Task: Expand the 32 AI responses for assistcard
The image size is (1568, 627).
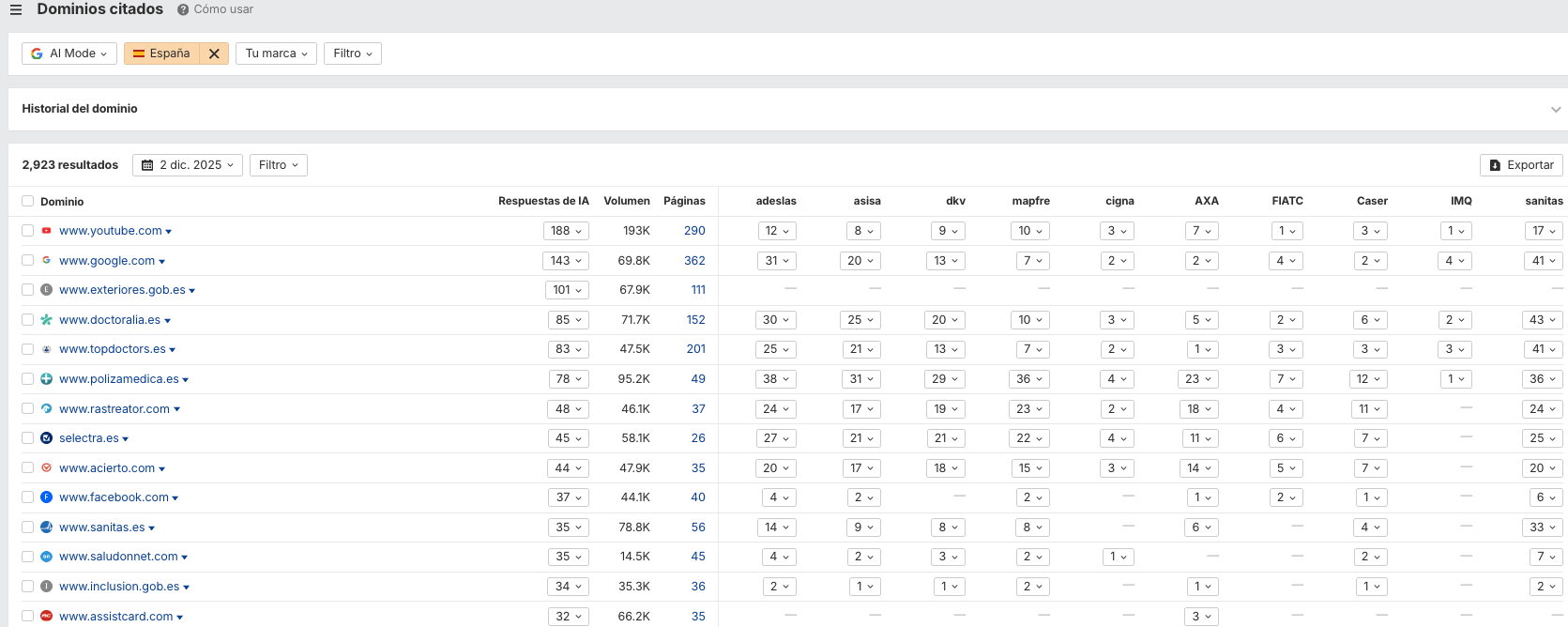Action: [x=569, y=617]
